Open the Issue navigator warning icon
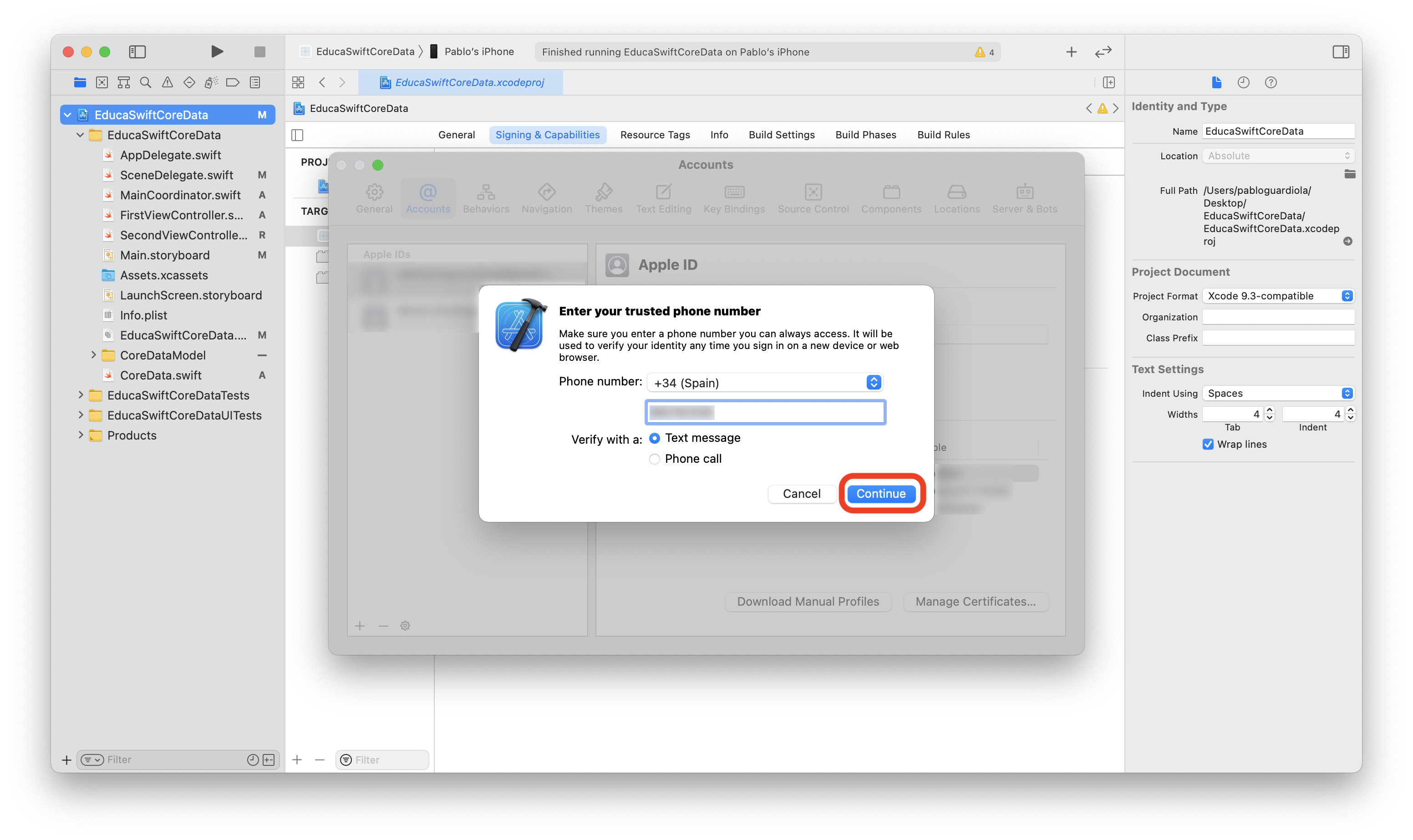Viewport: 1413px width, 840px height. pos(168,83)
